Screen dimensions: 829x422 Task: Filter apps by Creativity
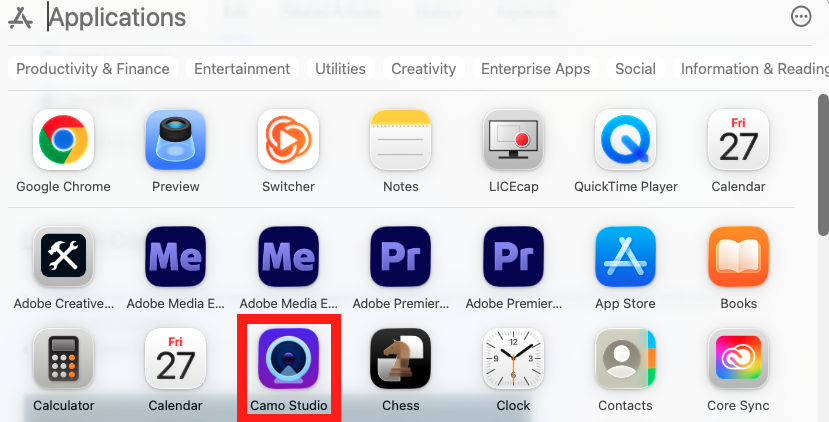(x=423, y=69)
